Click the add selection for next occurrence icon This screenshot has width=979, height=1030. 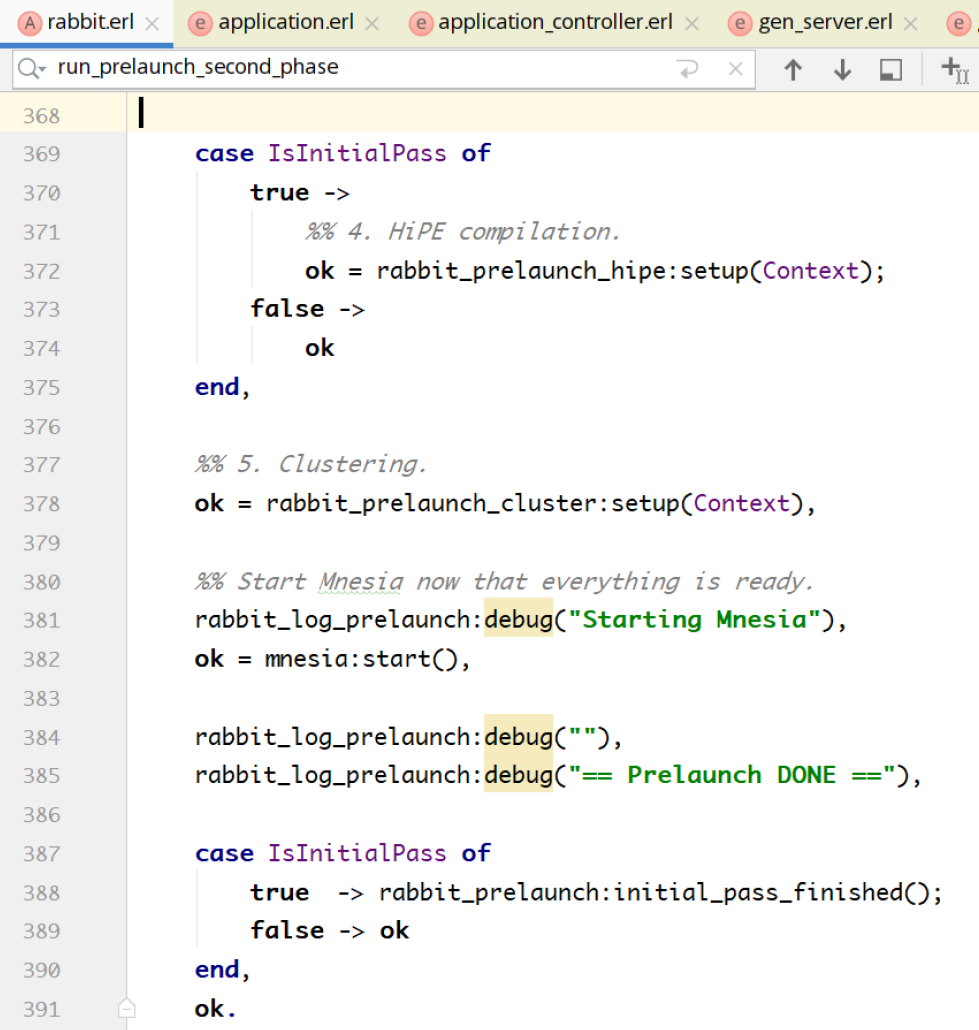pos(953,69)
